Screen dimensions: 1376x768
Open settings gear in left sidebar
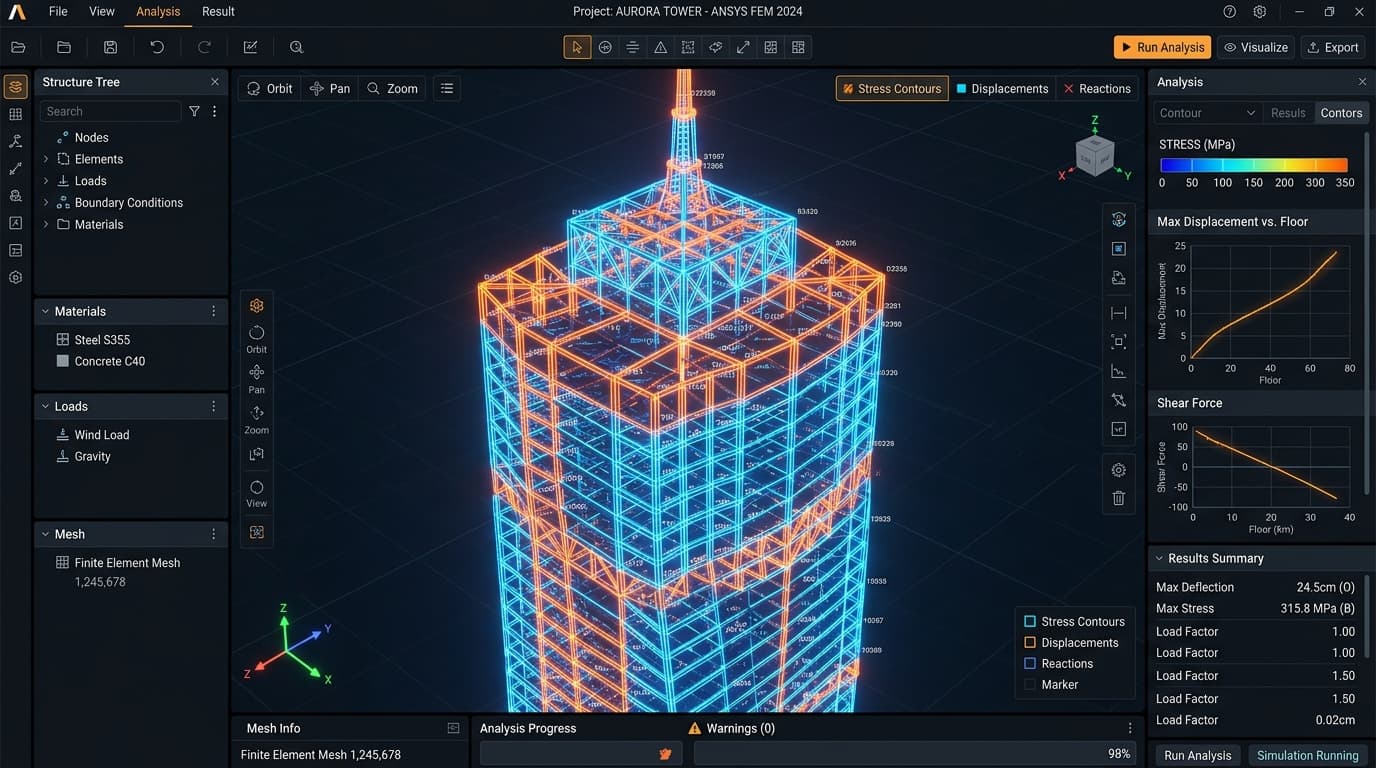(16, 278)
